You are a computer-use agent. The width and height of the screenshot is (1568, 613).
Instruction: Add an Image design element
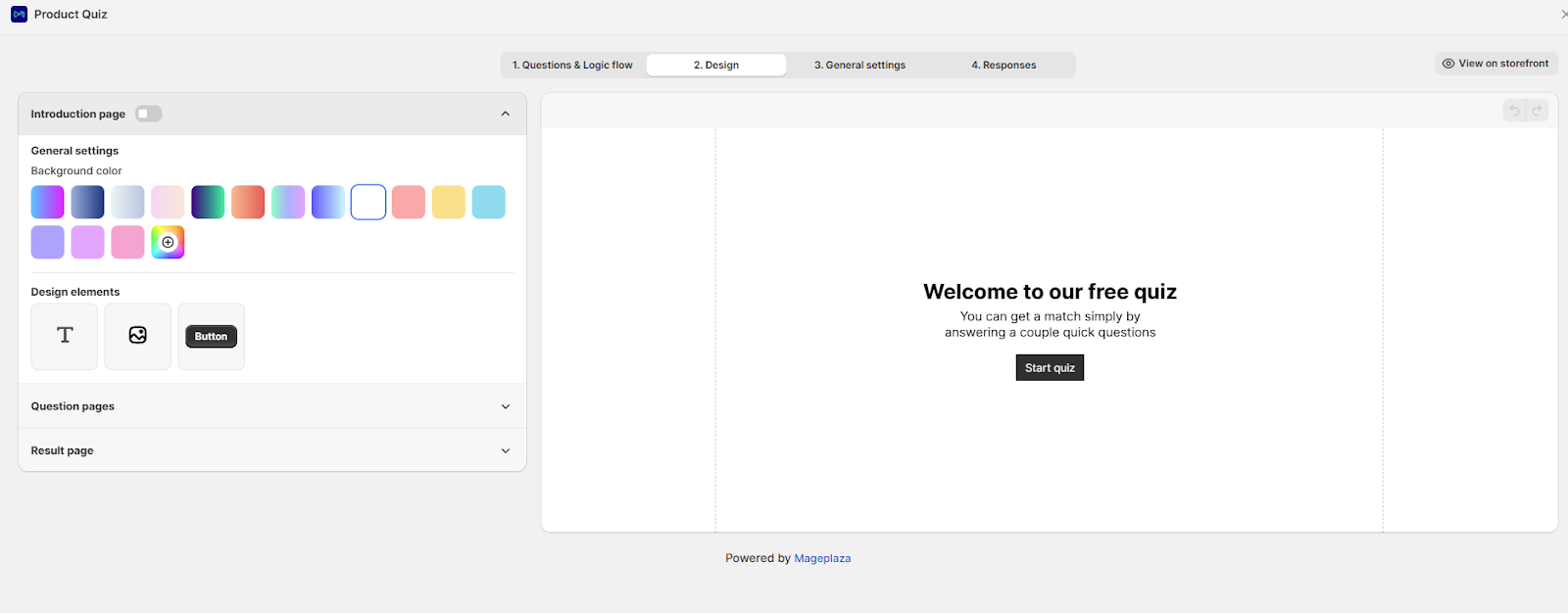(138, 336)
